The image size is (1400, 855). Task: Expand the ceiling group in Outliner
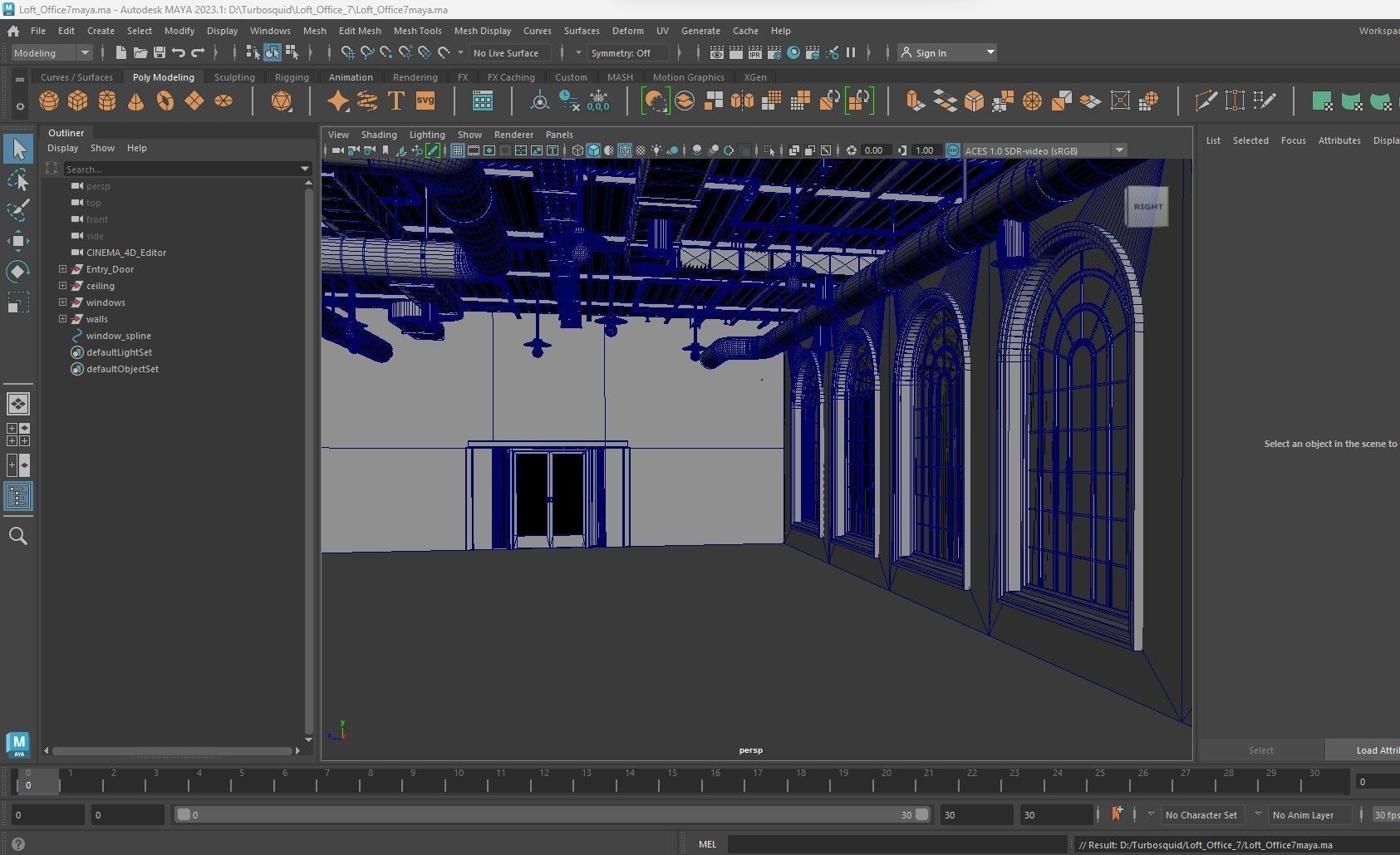pyautogui.click(x=62, y=286)
